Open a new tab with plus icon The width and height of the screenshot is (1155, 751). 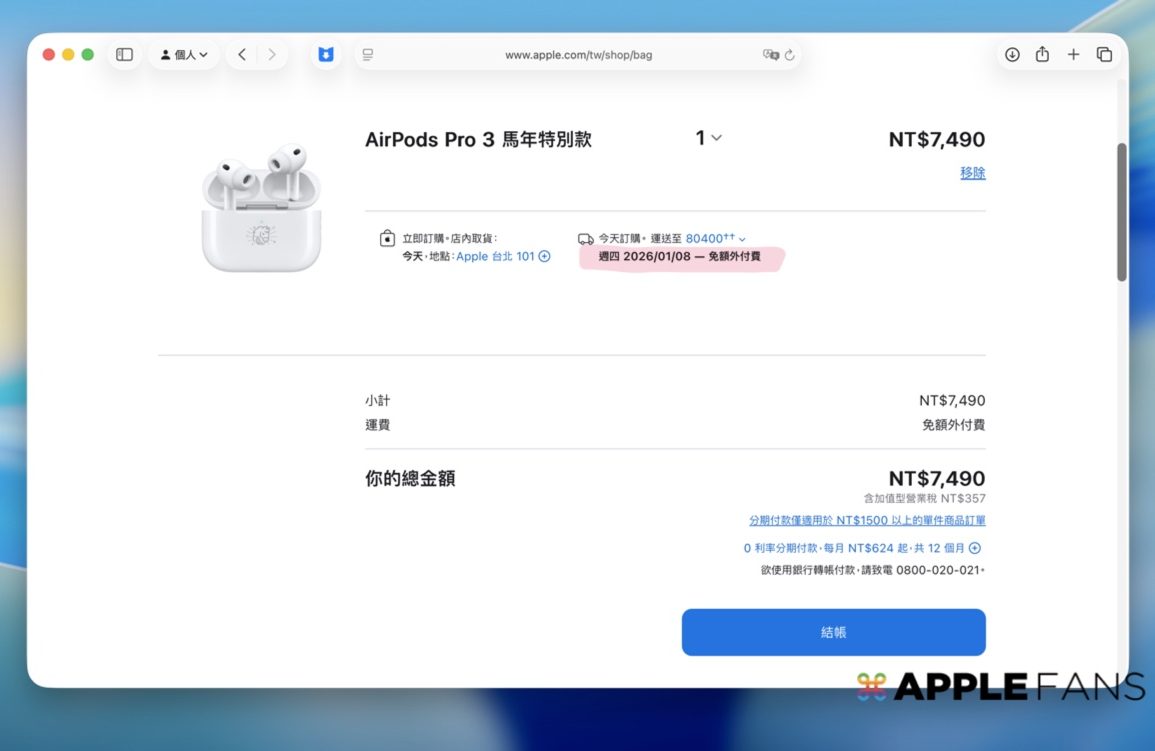tap(1073, 55)
